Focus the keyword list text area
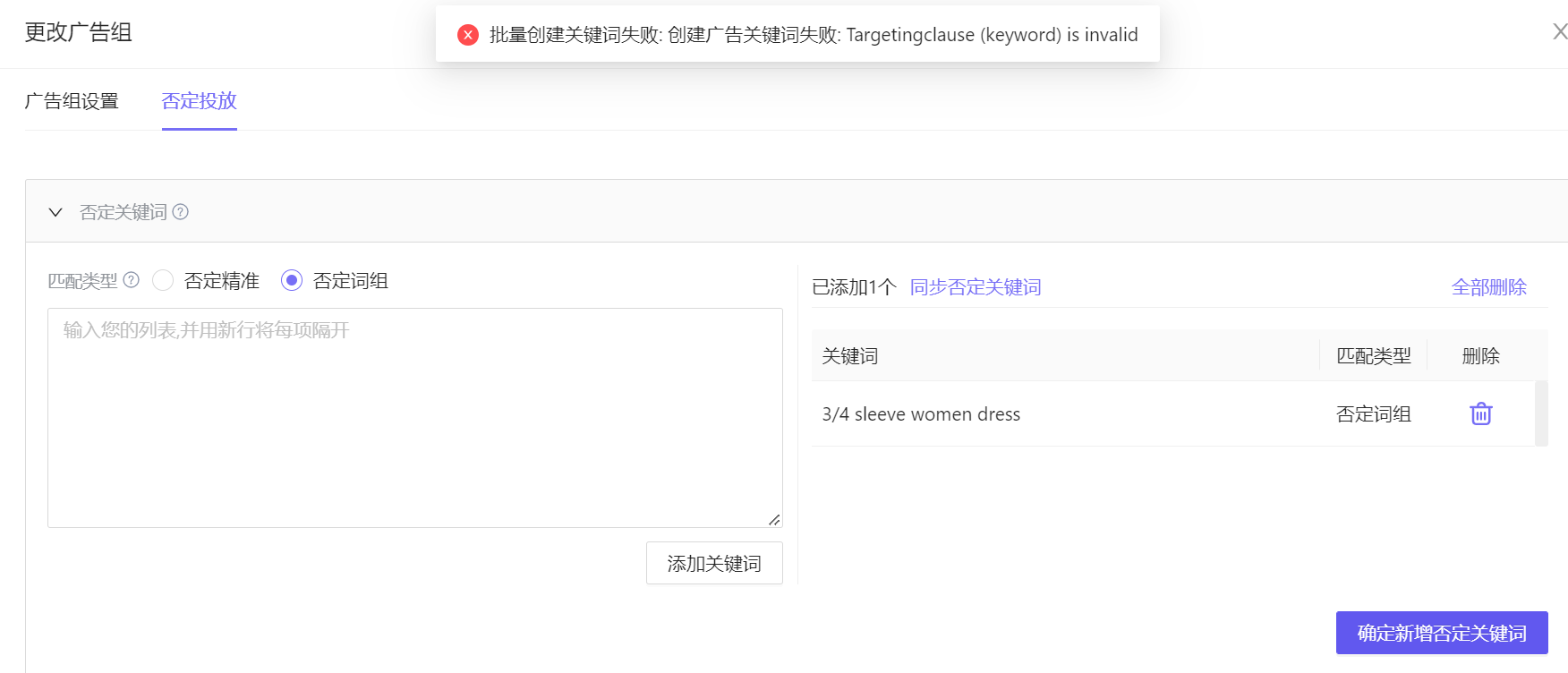 [415, 418]
